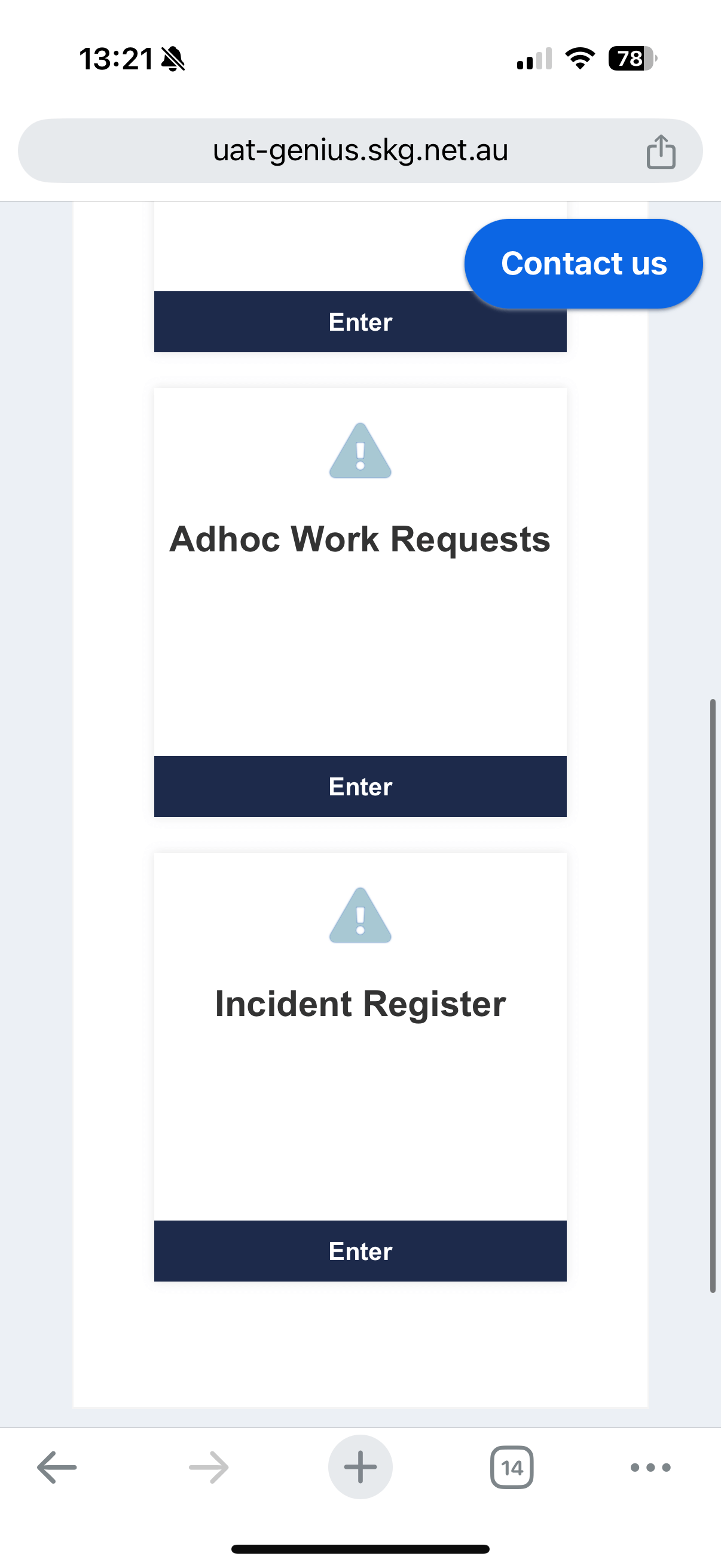Tap the share icon in address bar
This screenshot has width=721, height=1568.
tap(661, 151)
